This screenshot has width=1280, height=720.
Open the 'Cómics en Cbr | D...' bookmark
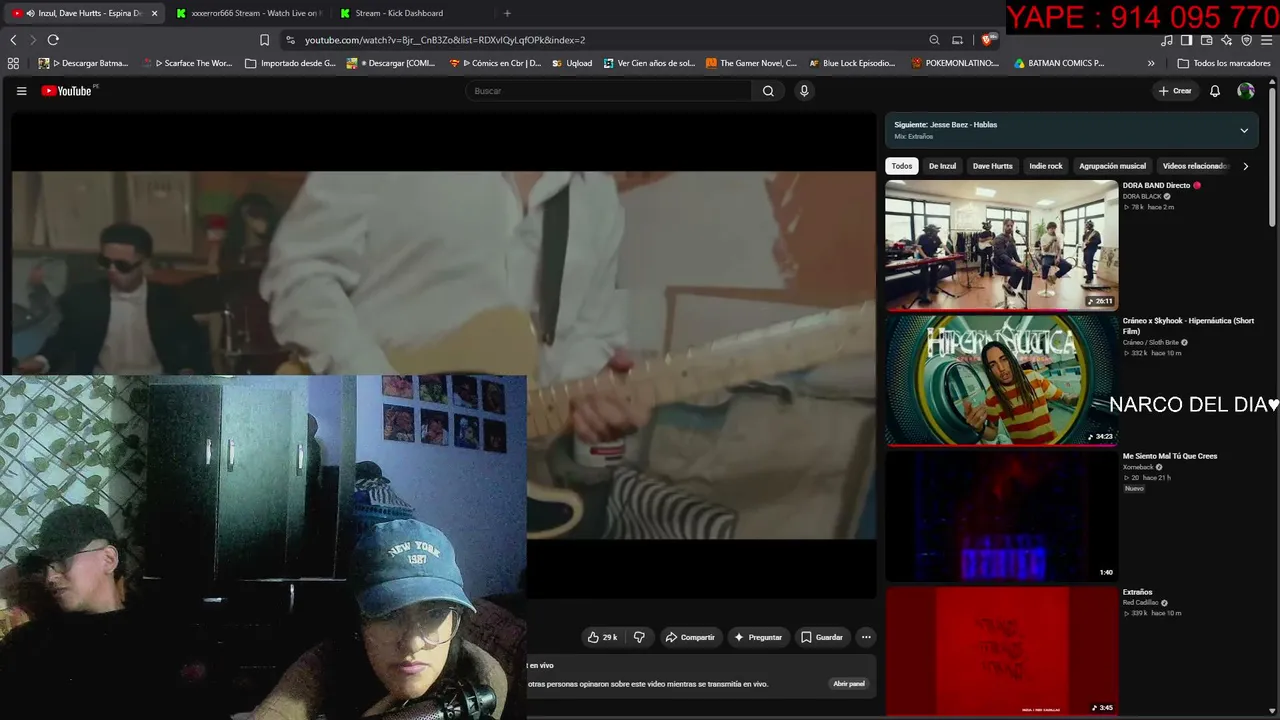click(495, 63)
